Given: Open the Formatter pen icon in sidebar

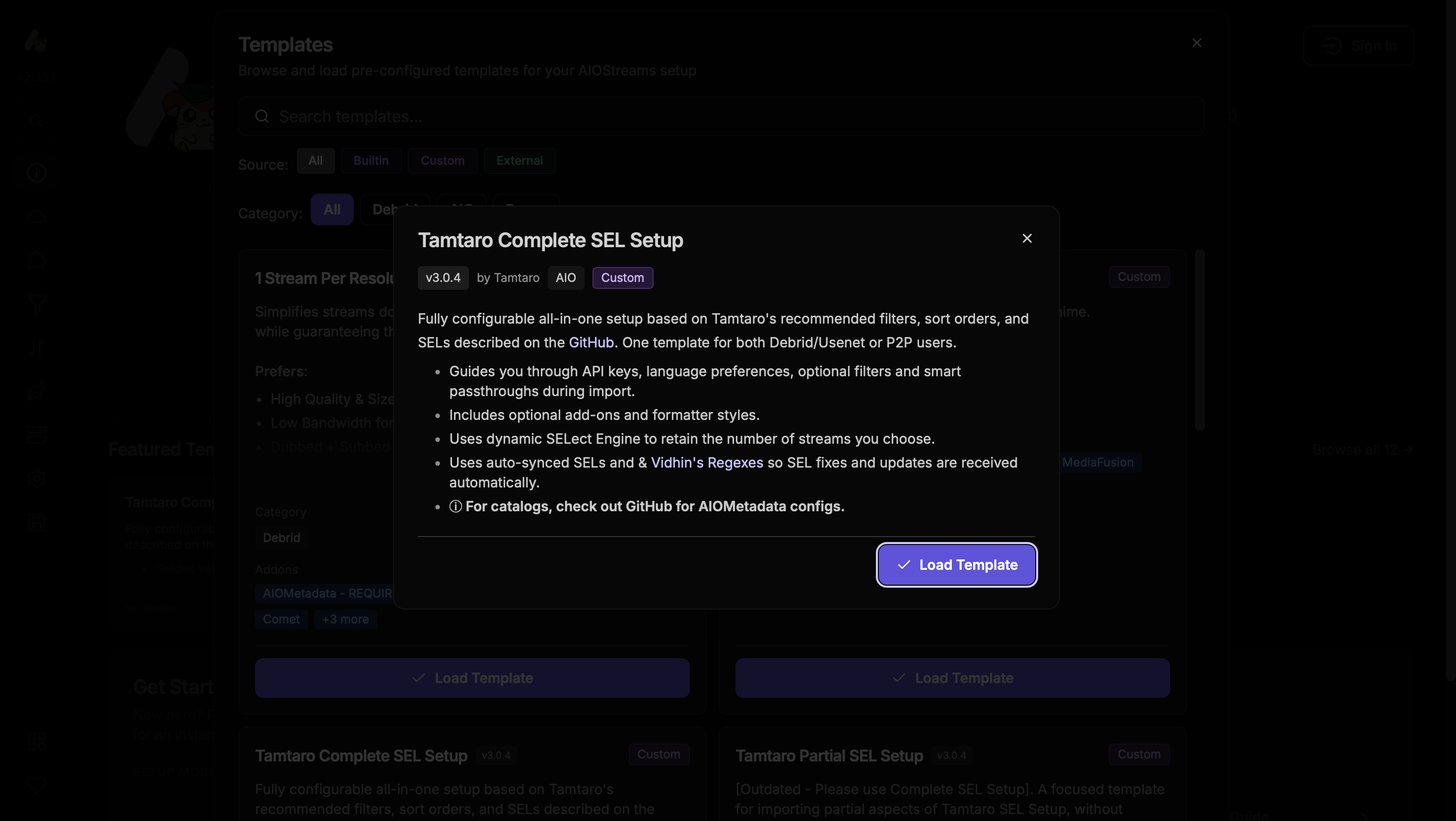Looking at the screenshot, I should pyautogui.click(x=36, y=391).
